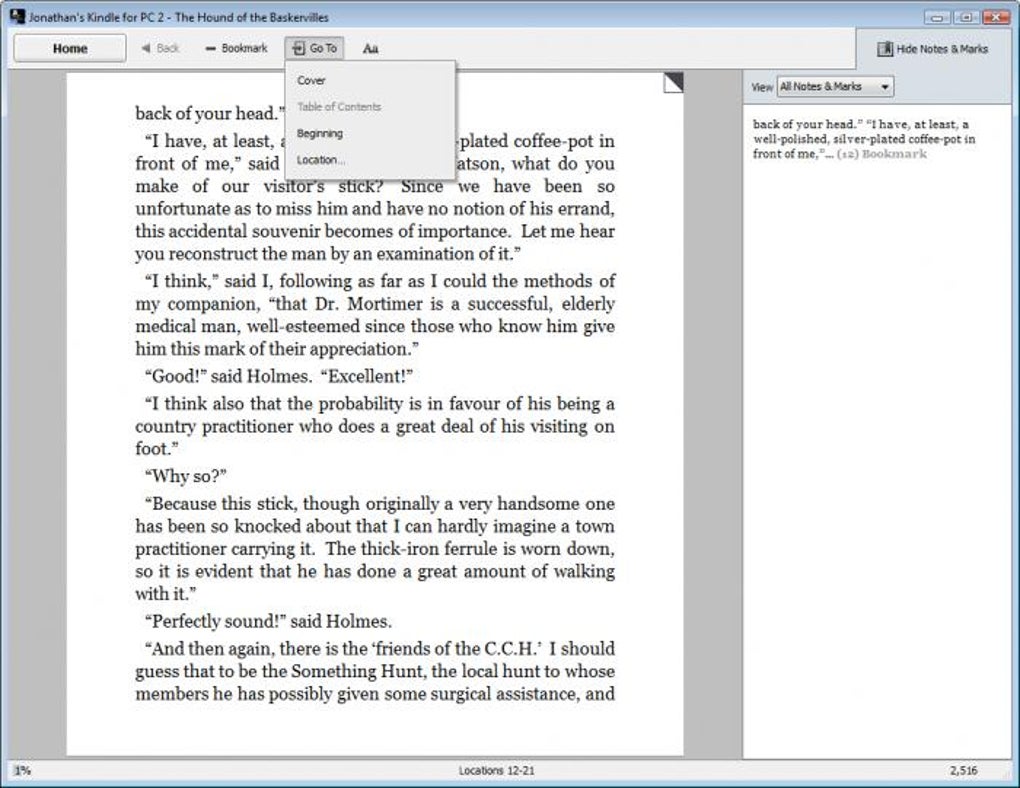
Task: Toggle the Bookmark toolbar button
Action: [236, 48]
